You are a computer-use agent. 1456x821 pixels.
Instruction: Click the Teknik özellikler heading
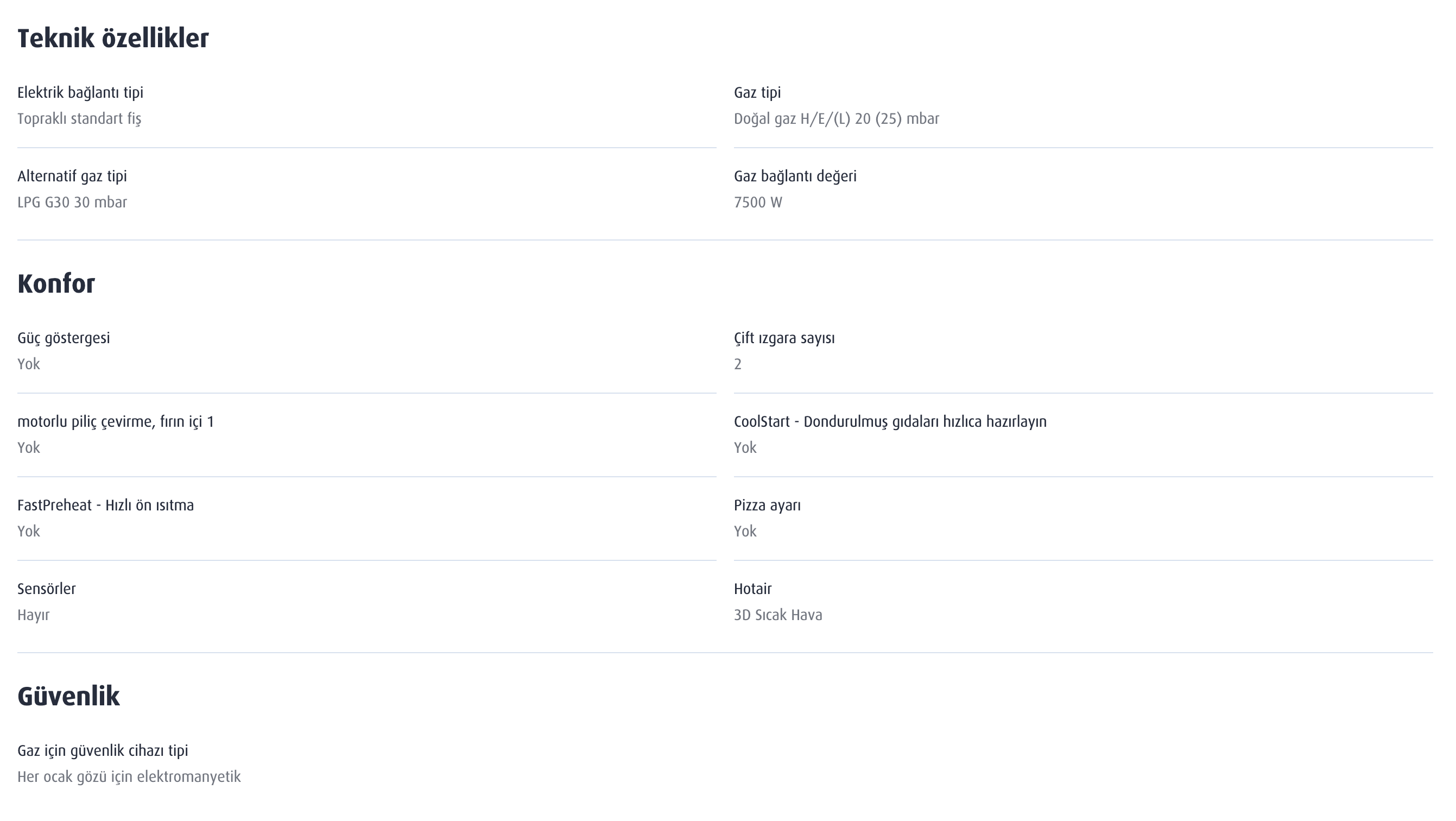pos(113,39)
